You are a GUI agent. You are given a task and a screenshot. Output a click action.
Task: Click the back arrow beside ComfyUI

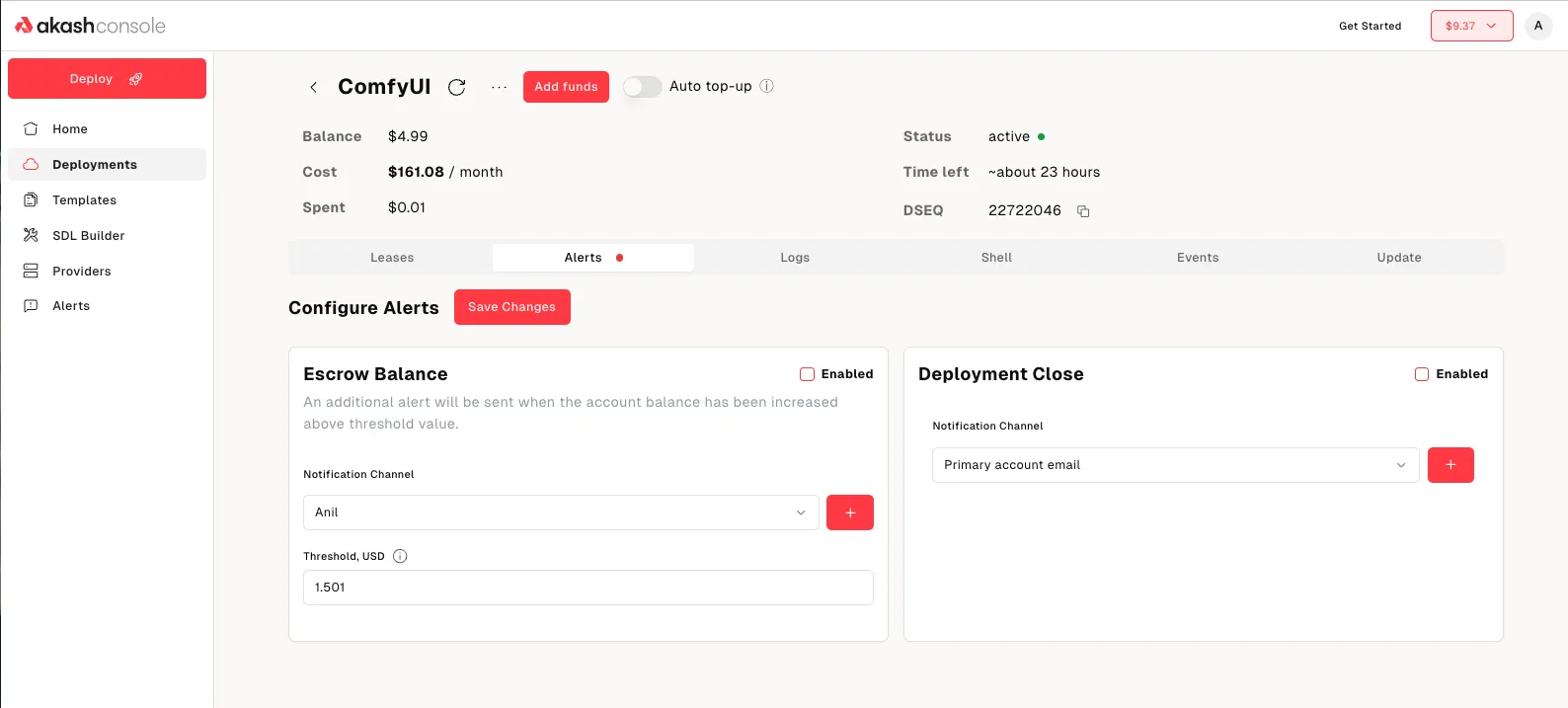coord(313,87)
